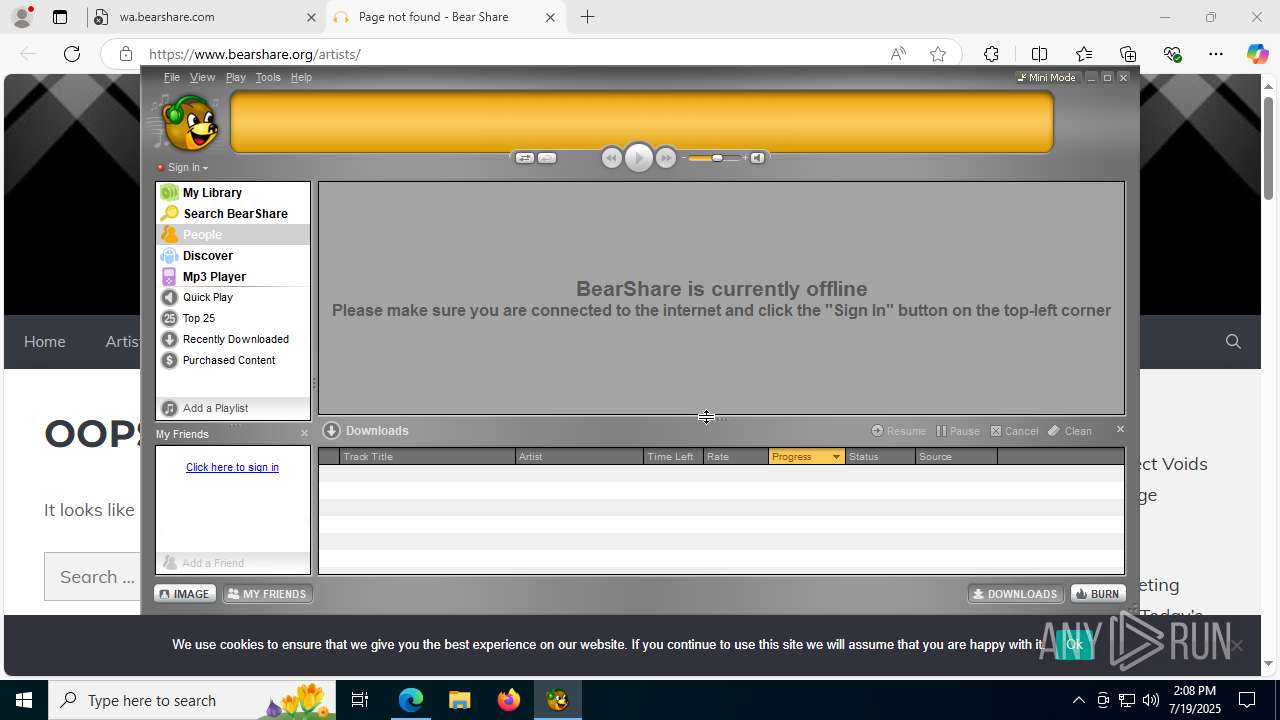
Task: Adjust the player volume slider
Action: 715,158
